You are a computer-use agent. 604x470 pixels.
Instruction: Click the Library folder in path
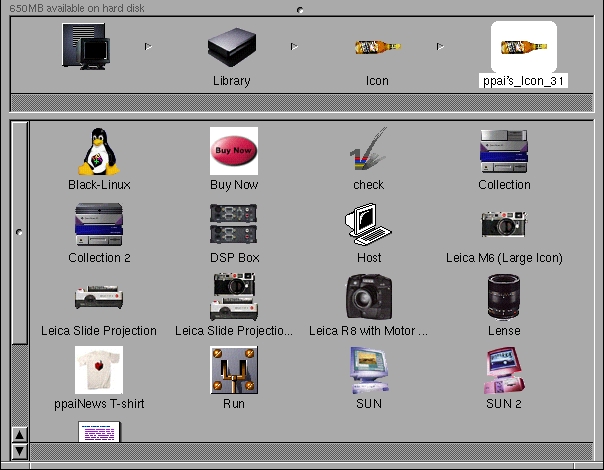(231, 46)
